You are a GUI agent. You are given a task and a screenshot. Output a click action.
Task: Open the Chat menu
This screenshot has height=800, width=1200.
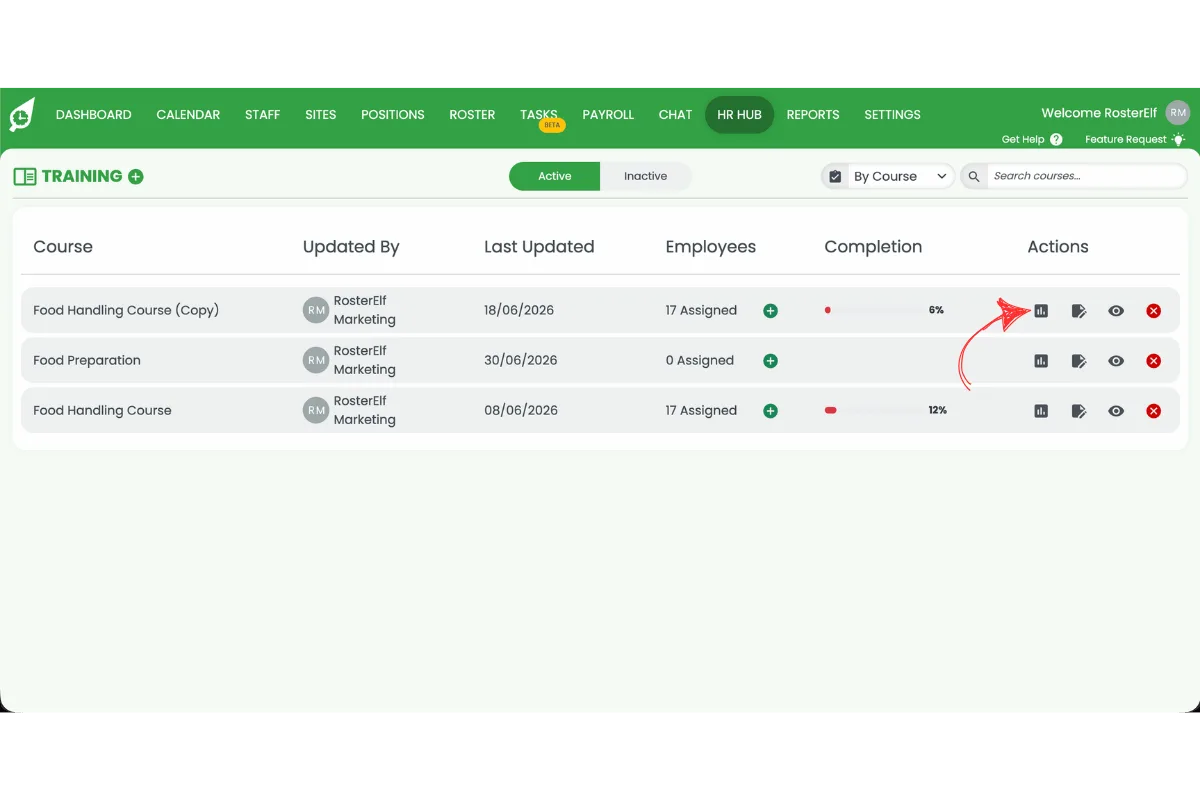[675, 115]
